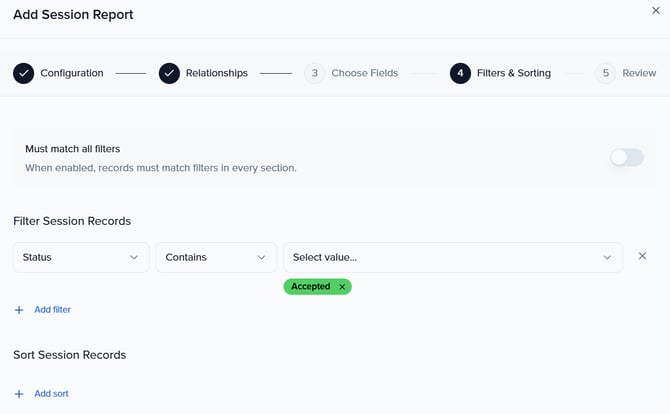Click the Relationships step checkmark icon
The width and height of the screenshot is (670, 414).
169,73
